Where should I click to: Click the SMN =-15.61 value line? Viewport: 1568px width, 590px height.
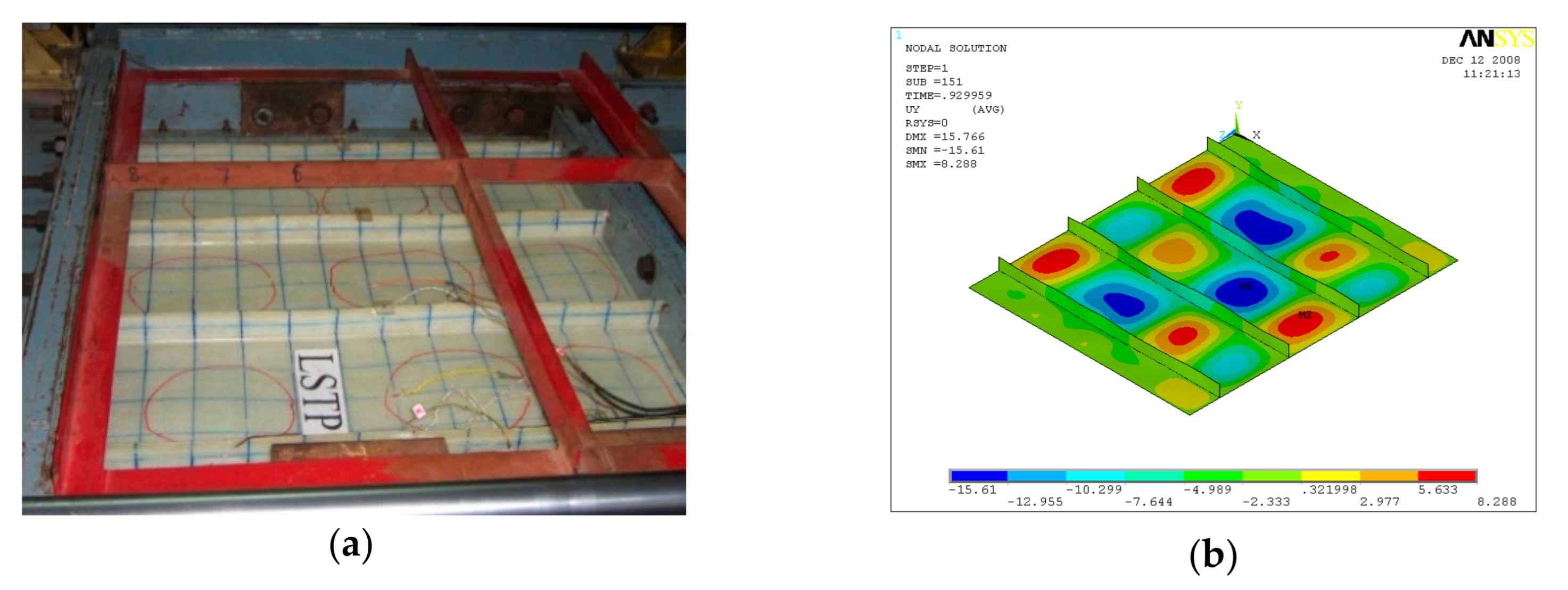(944, 150)
